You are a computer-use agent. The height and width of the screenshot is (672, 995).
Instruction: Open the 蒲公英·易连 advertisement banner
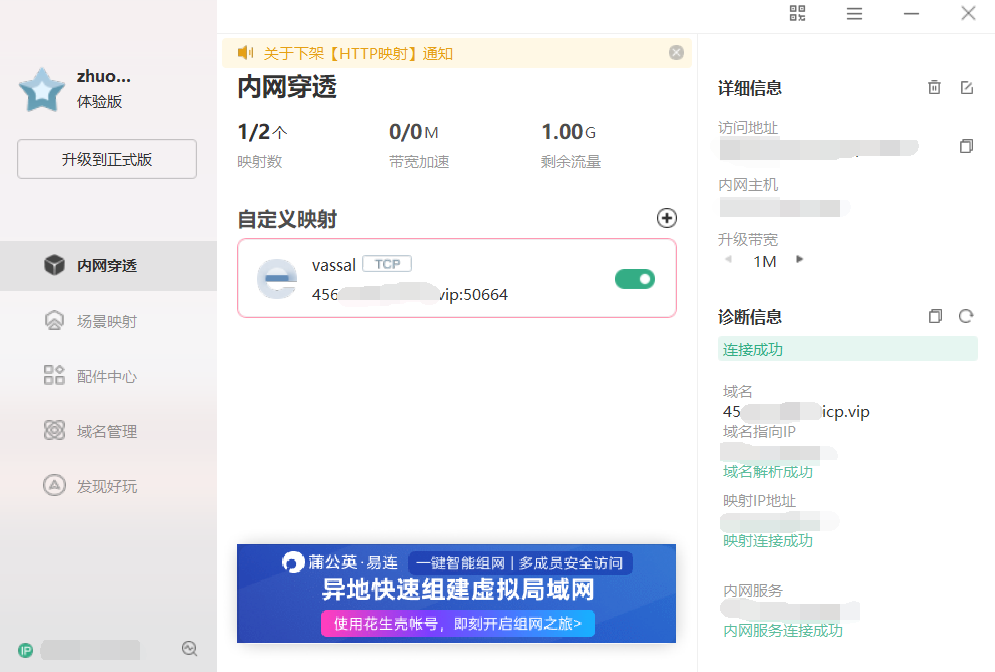456,593
